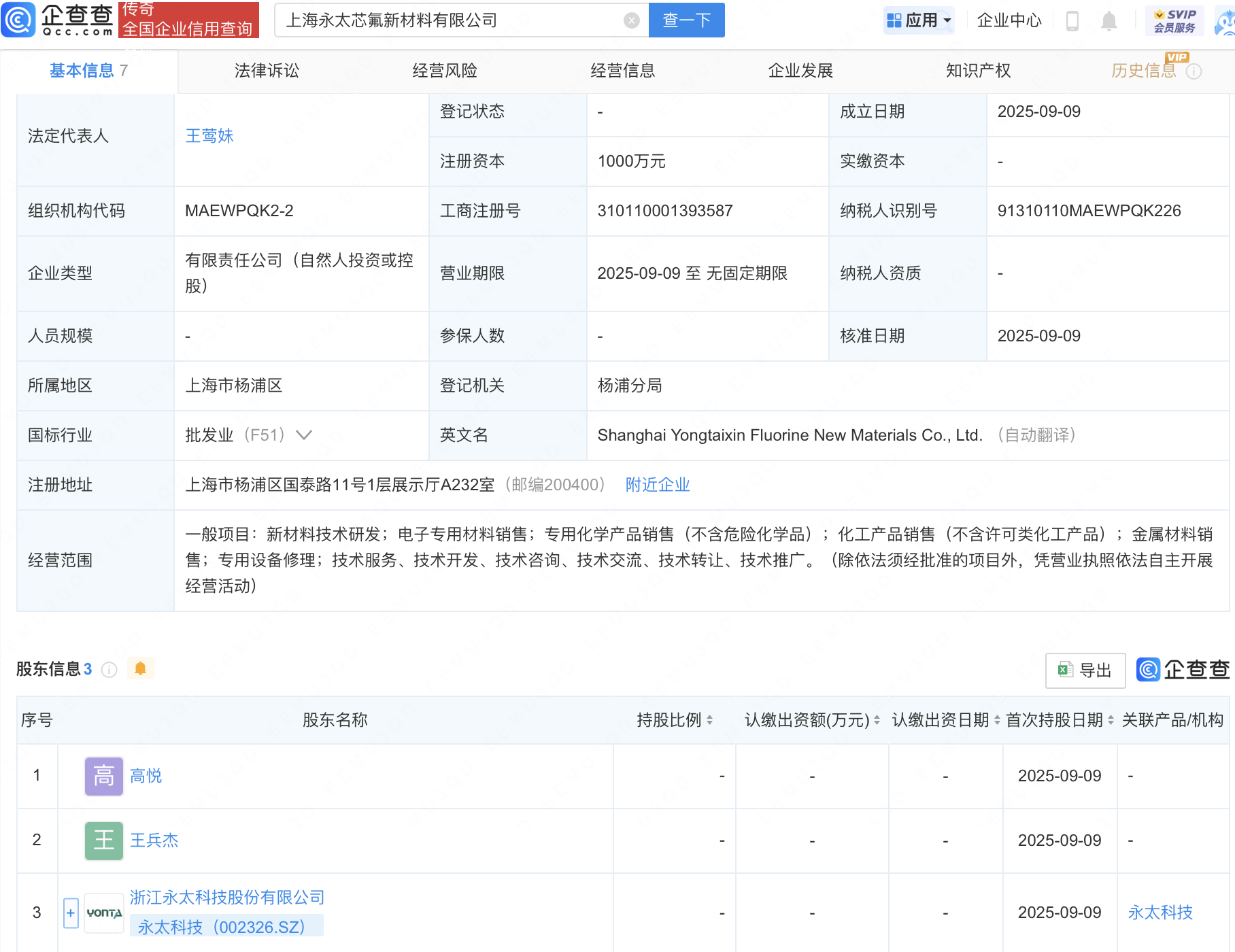Switch to 经营风险 tab
This screenshot has height=952, width=1235.
[x=445, y=71]
